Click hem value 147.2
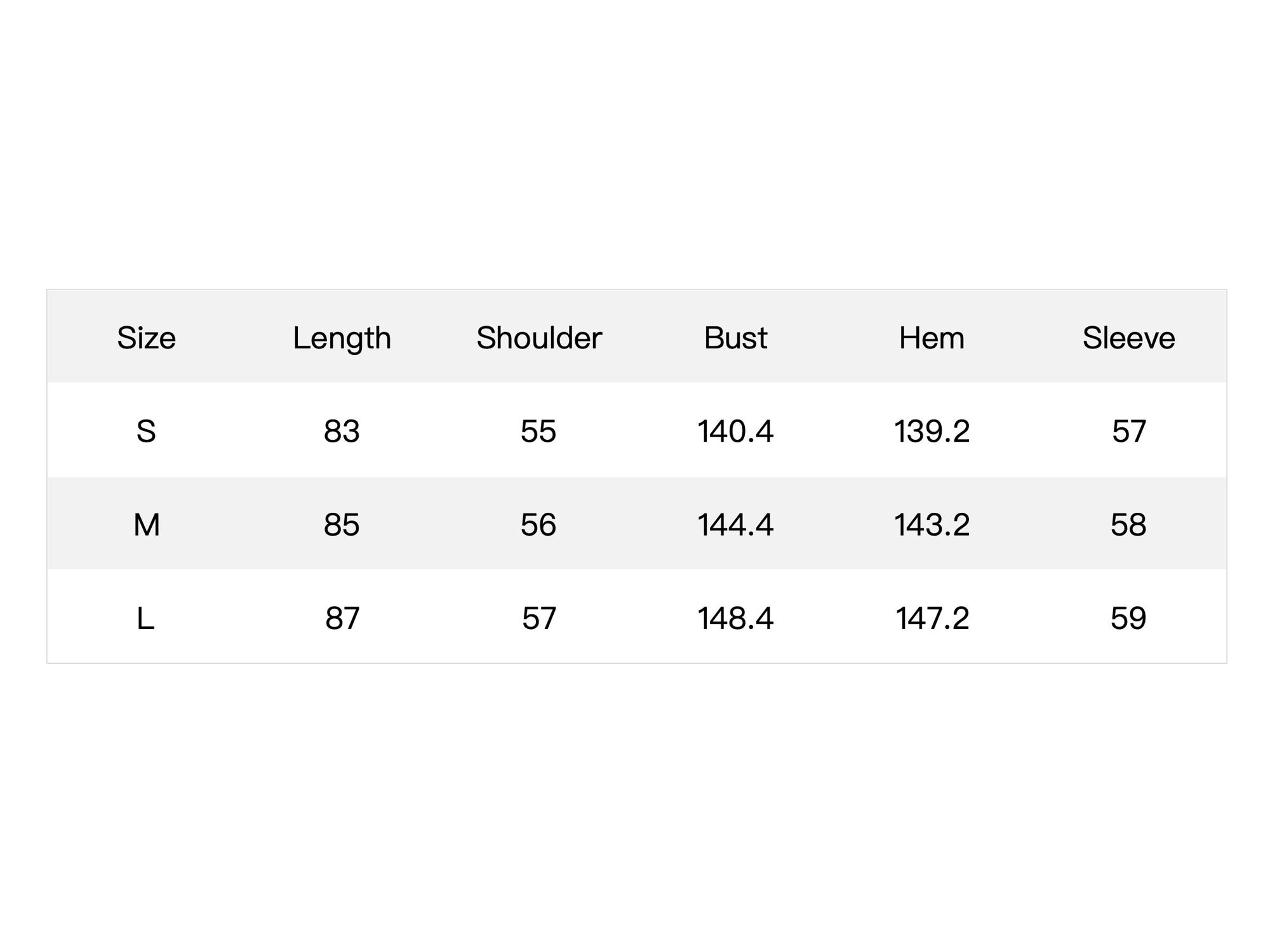Screen dimensions: 1270x952 point(932,618)
